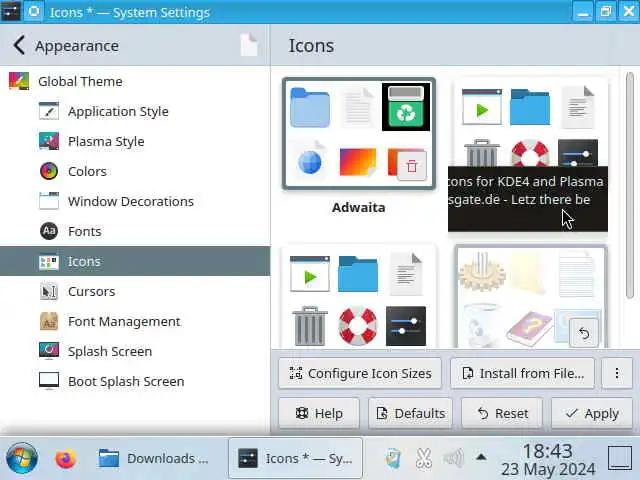Click the Application Style sidebar icon
640x480 pixels.
click(x=49, y=111)
